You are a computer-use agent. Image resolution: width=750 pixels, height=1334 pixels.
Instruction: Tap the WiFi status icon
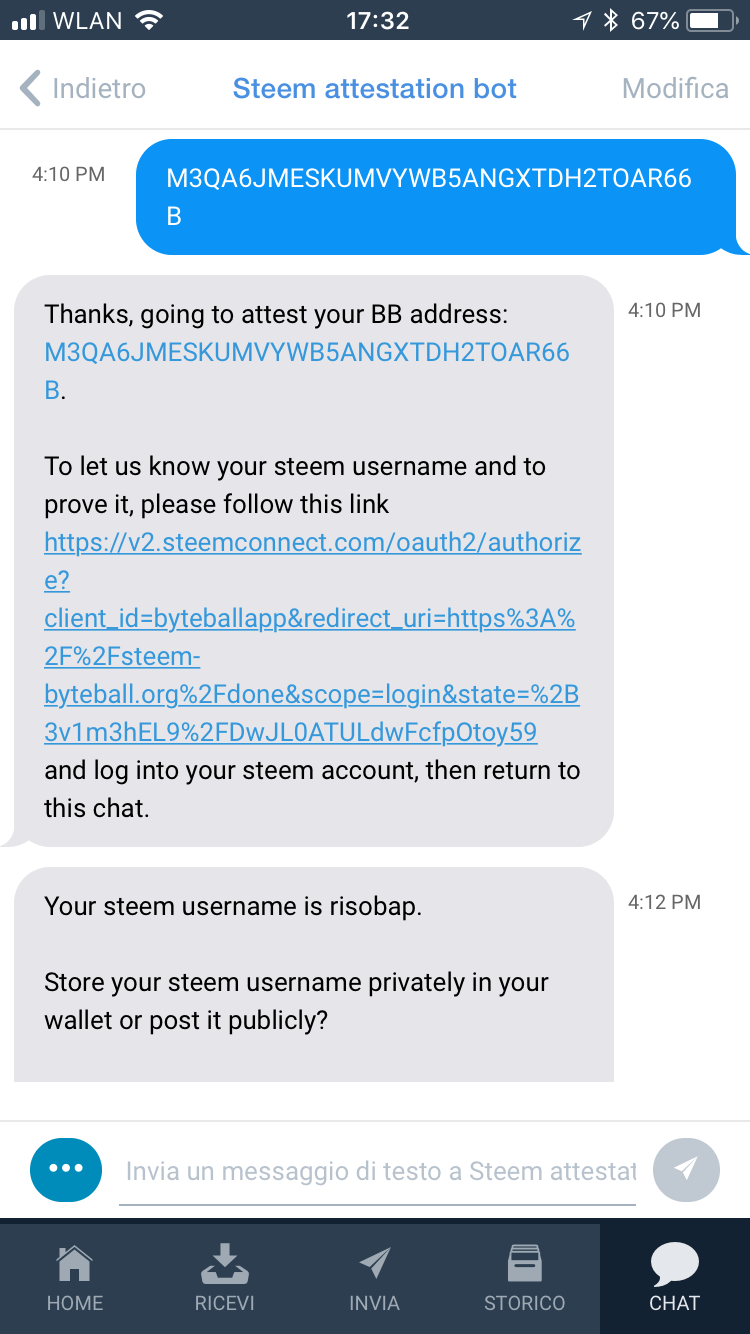[149, 20]
